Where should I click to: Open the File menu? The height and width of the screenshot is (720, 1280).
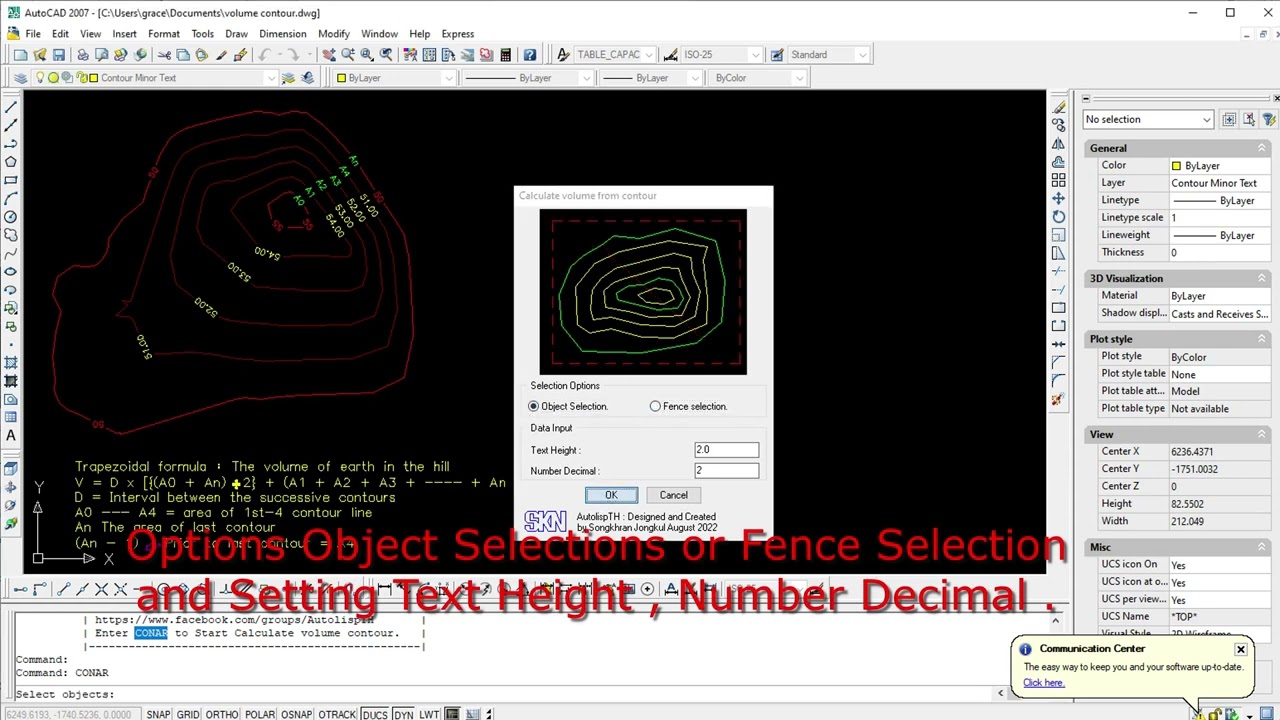tap(33, 34)
